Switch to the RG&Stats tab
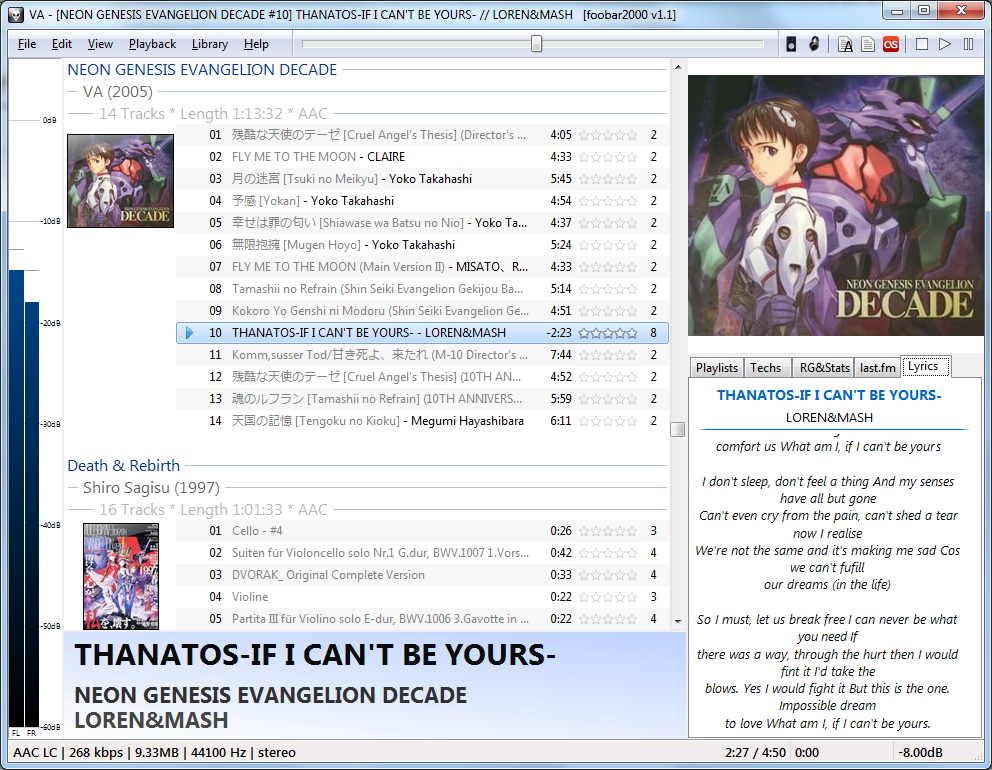 click(824, 368)
